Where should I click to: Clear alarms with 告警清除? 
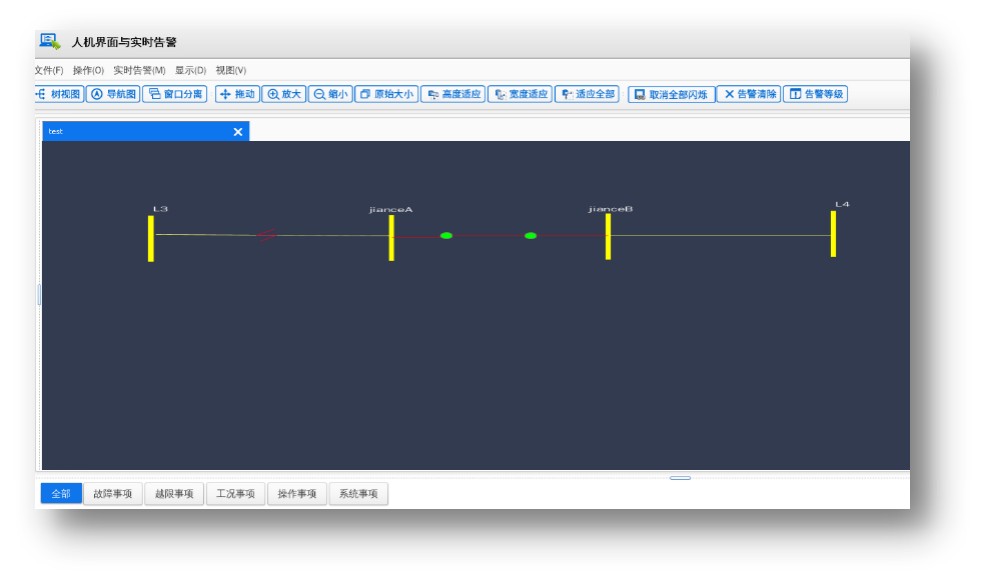749,94
